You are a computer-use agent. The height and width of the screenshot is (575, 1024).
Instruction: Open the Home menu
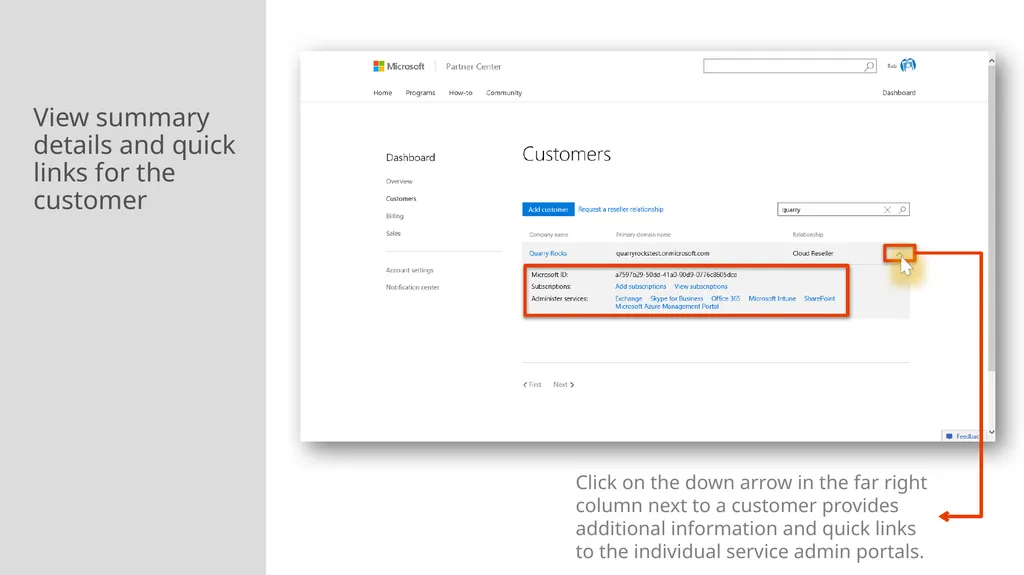click(x=383, y=93)
